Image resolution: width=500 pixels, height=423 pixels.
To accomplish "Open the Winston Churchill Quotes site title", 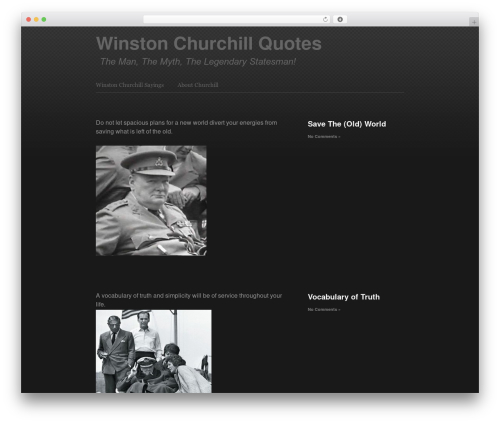I will point(209,43).
